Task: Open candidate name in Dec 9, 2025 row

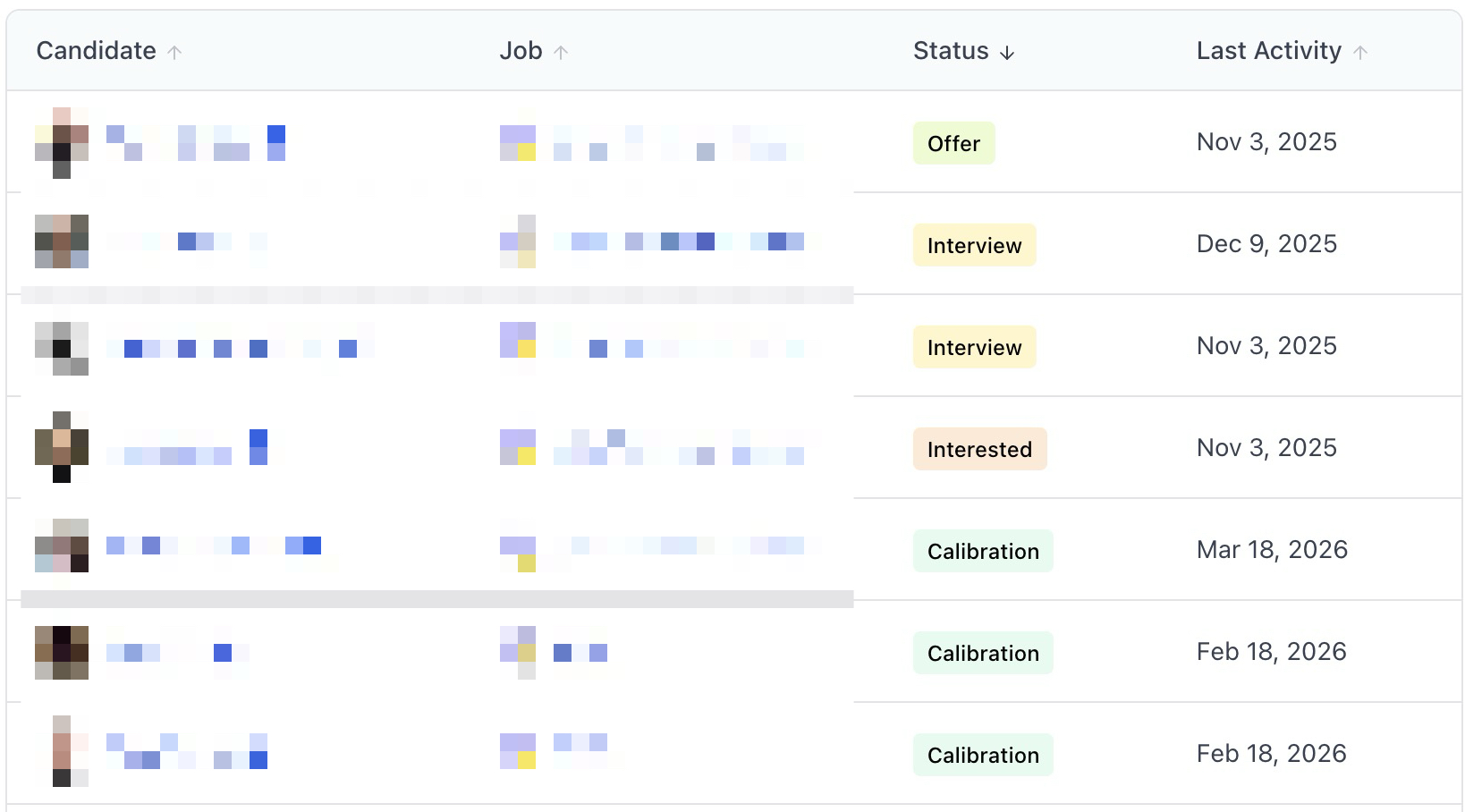Action: [187, 241]
